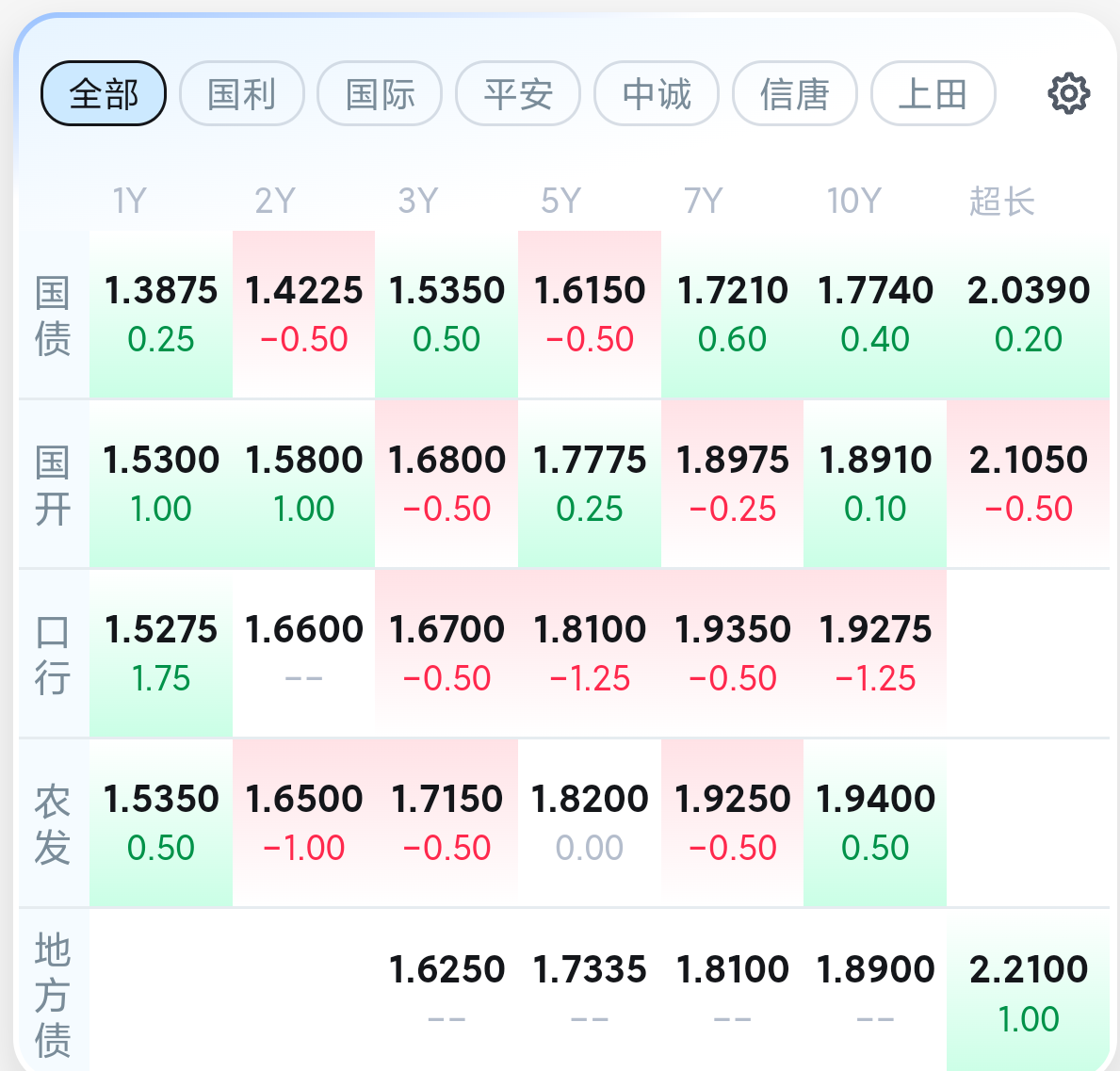Open the 国债 1Y cell 1.3875
1120x1071 pixels.
pyautogui.click(x=161, y=315)
